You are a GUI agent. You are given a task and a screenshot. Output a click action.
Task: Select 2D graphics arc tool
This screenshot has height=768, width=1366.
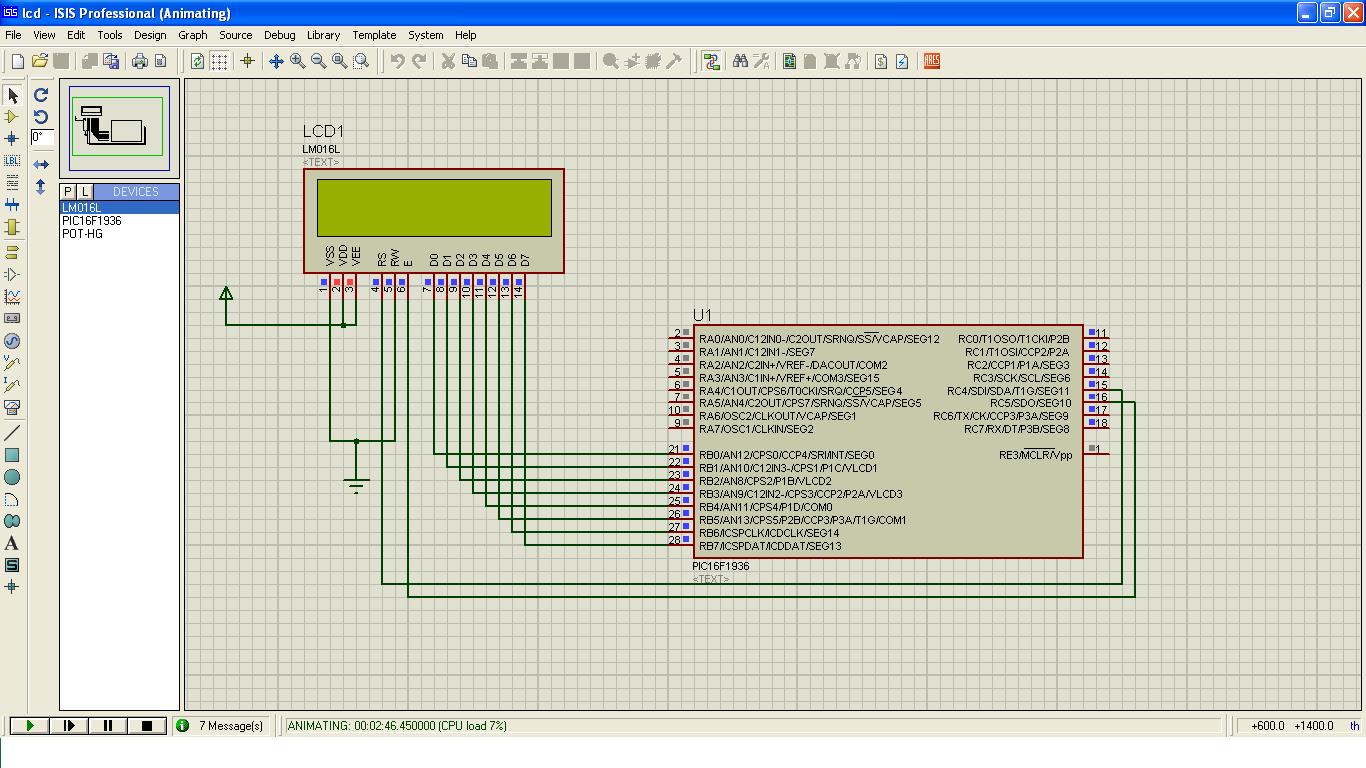click(12, 499)
